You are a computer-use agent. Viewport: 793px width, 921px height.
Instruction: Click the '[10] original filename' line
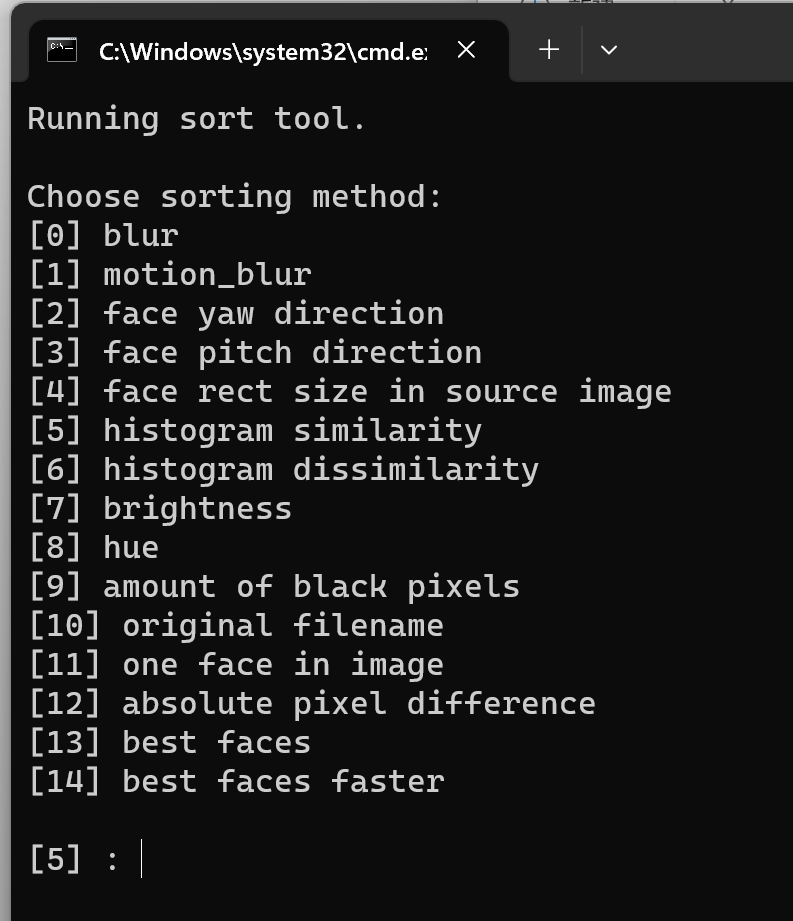tap(236, 626)
